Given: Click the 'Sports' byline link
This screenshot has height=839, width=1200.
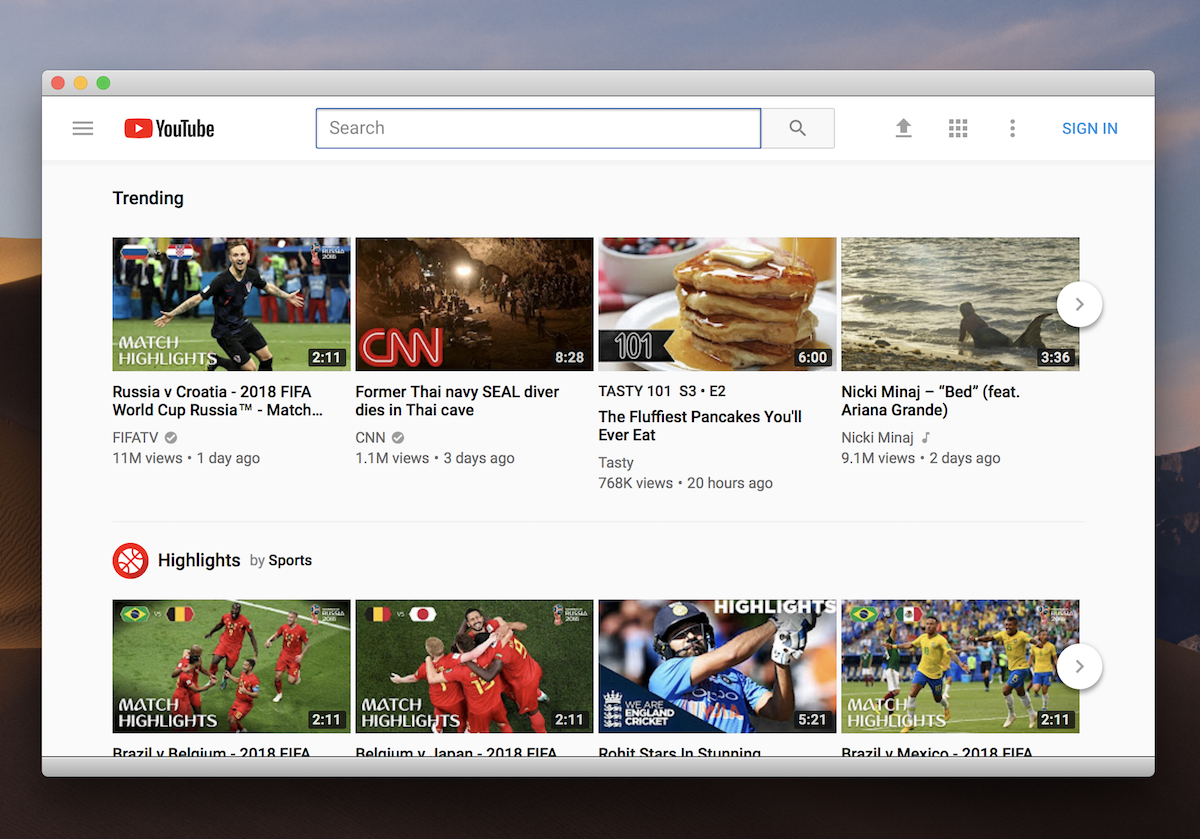Looking at the screenshot, I should coord(290,561).
